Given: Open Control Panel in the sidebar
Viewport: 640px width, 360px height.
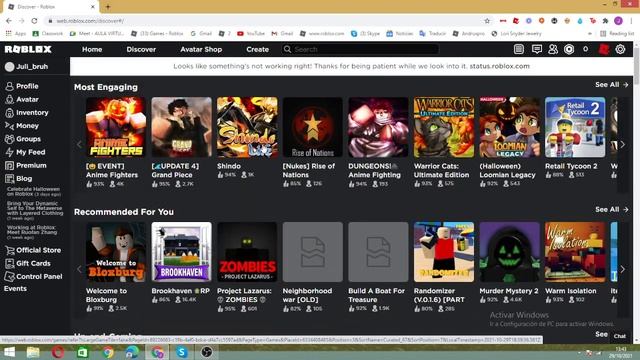Looking at the screenshot, I should [x=33, y=276].
